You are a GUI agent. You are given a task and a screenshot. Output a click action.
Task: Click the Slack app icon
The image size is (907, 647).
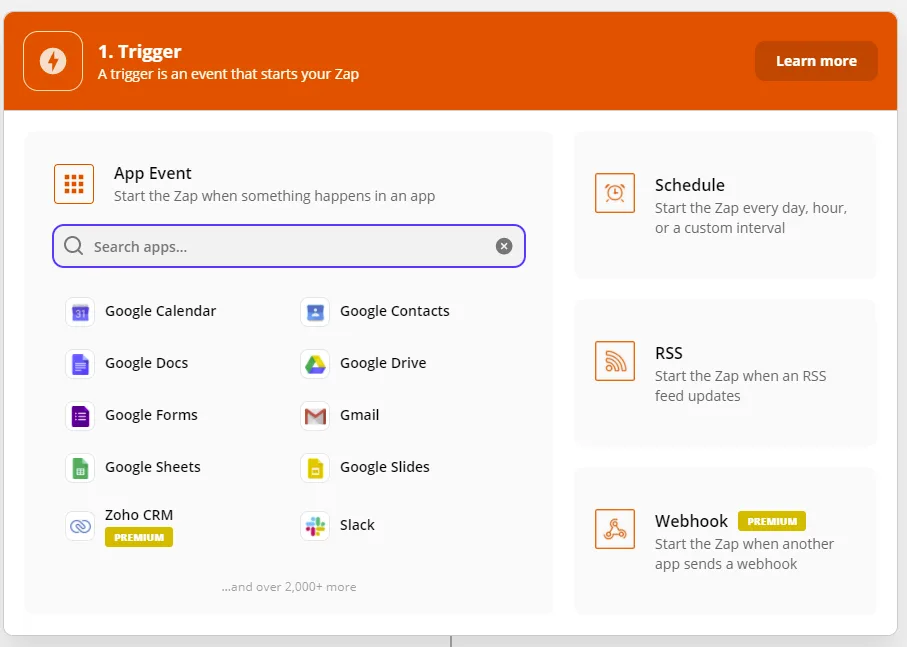(315, 526)
